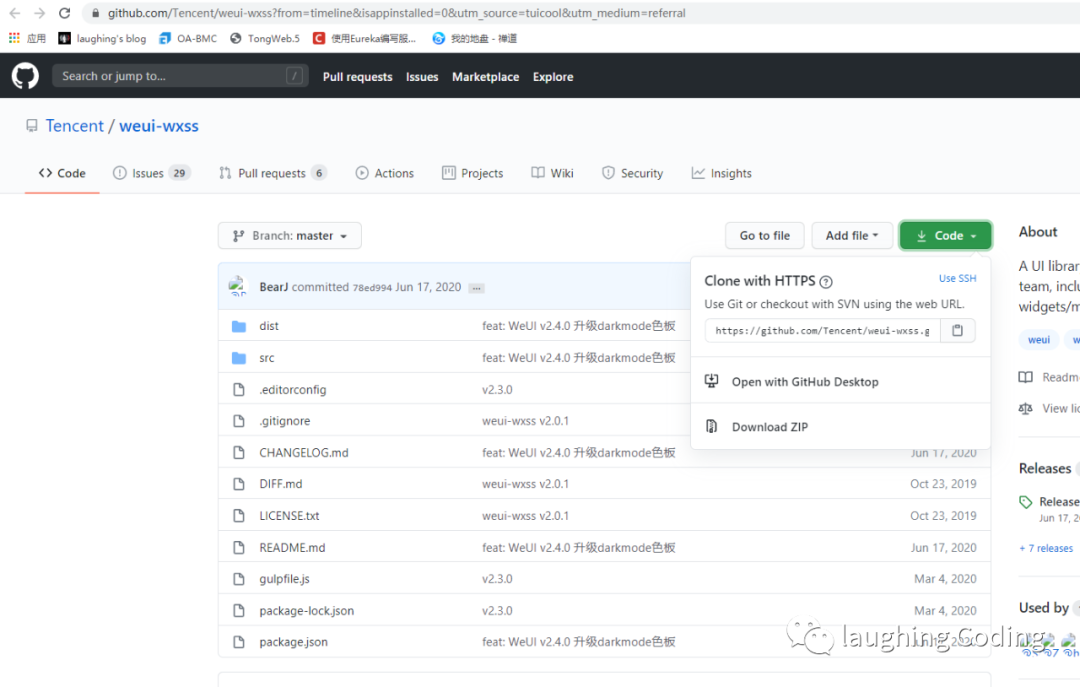Open the Wiki tab

552,173
